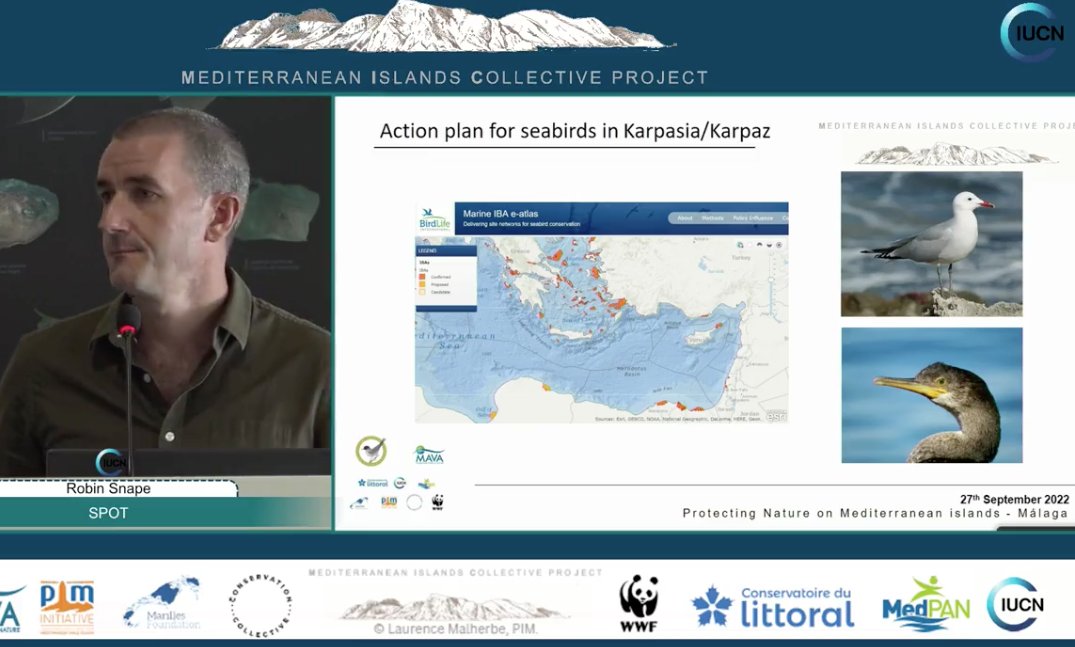Click the shag photo thumbnail
This screenshot has width=1075, height=647.
pos(932,395)
